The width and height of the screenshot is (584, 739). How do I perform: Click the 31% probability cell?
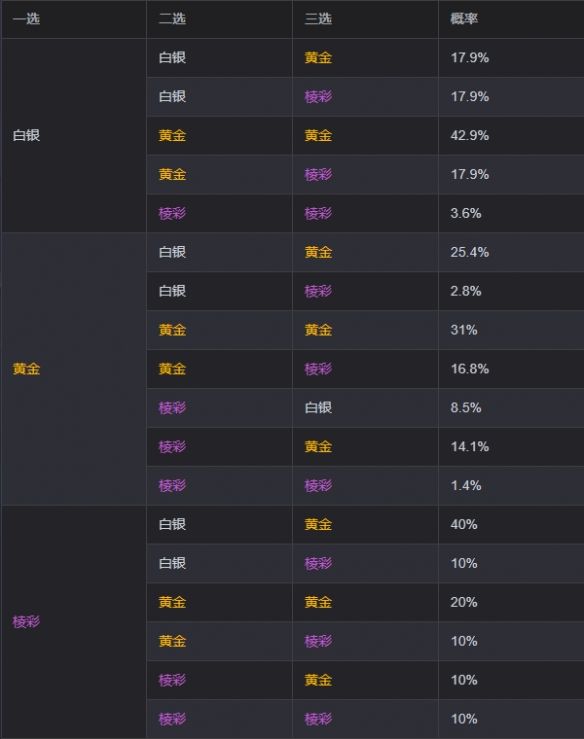pyautogui.click(x=511, y=330)
